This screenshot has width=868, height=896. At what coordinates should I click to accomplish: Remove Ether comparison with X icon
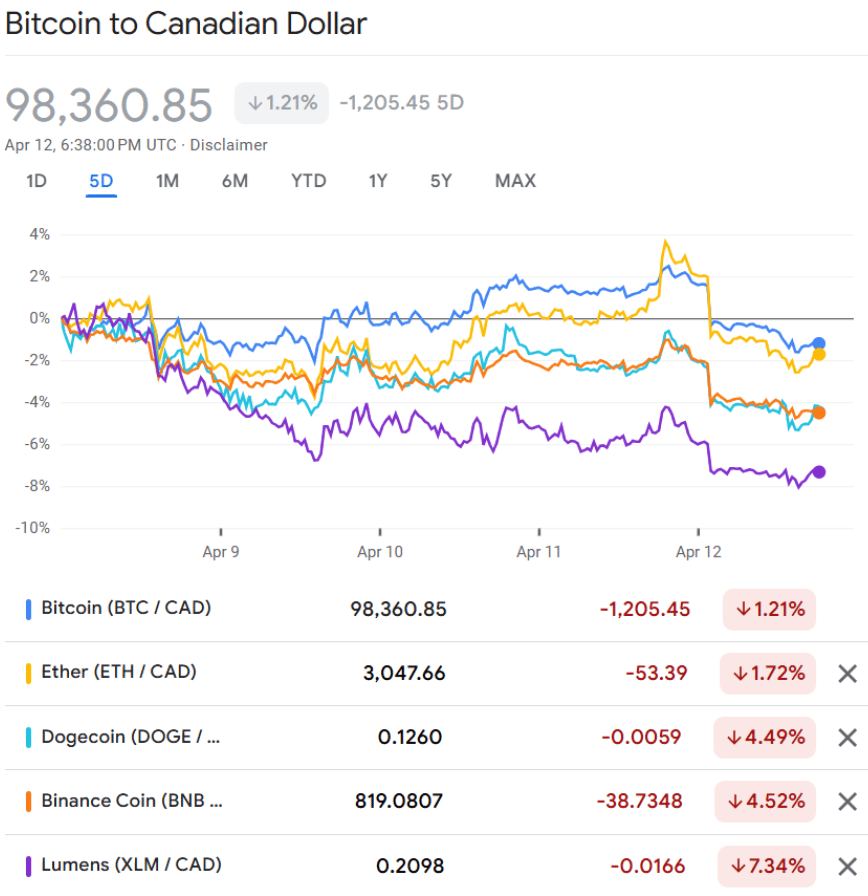click(x=847, y=674)
